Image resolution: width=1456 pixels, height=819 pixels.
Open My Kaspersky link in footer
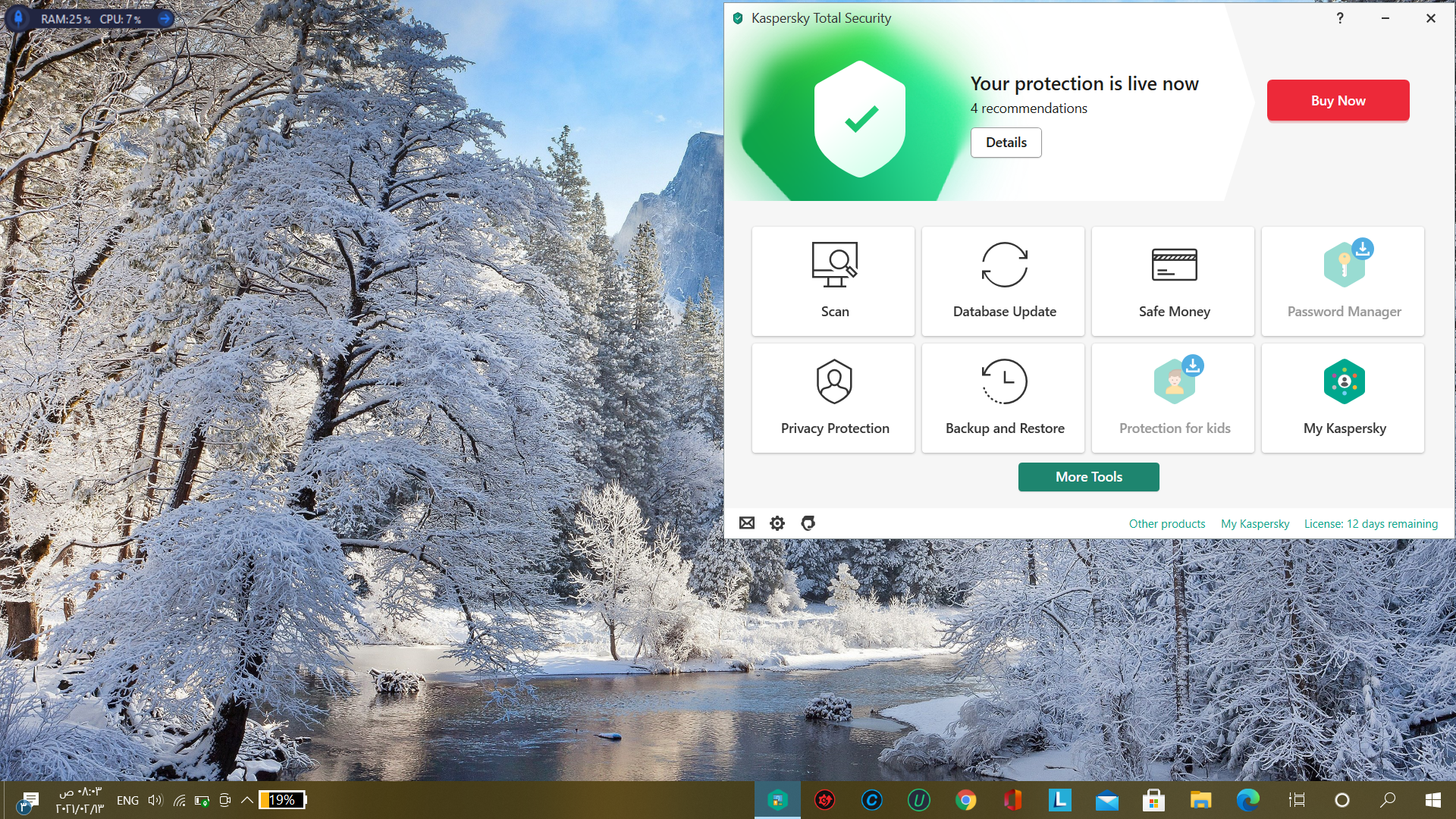1254,524
